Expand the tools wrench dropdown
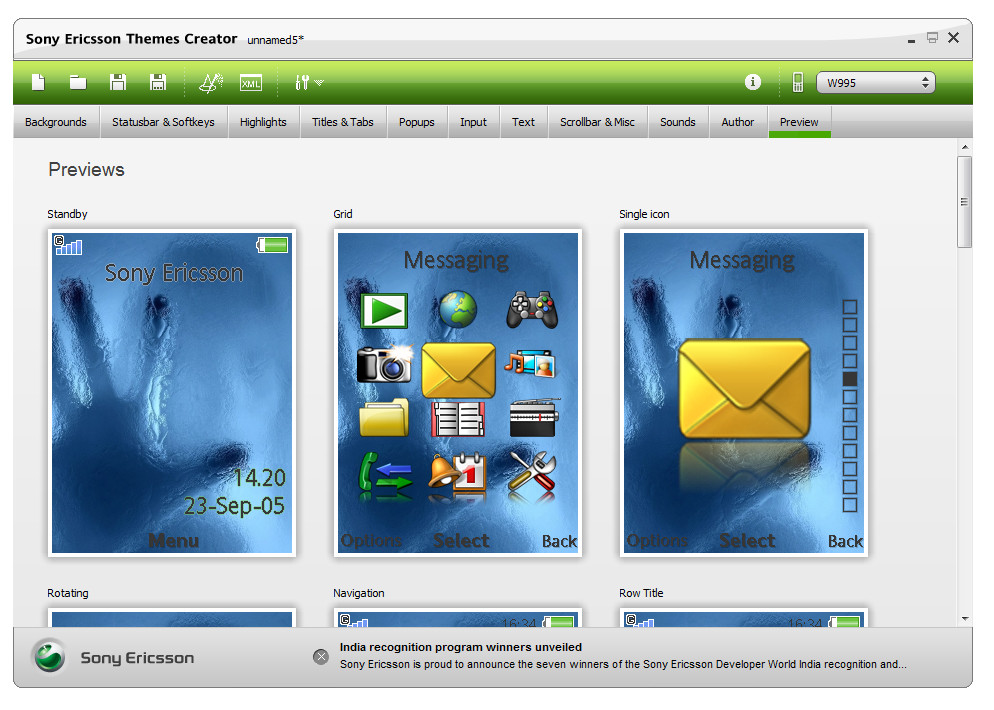 tap(308, 83)
